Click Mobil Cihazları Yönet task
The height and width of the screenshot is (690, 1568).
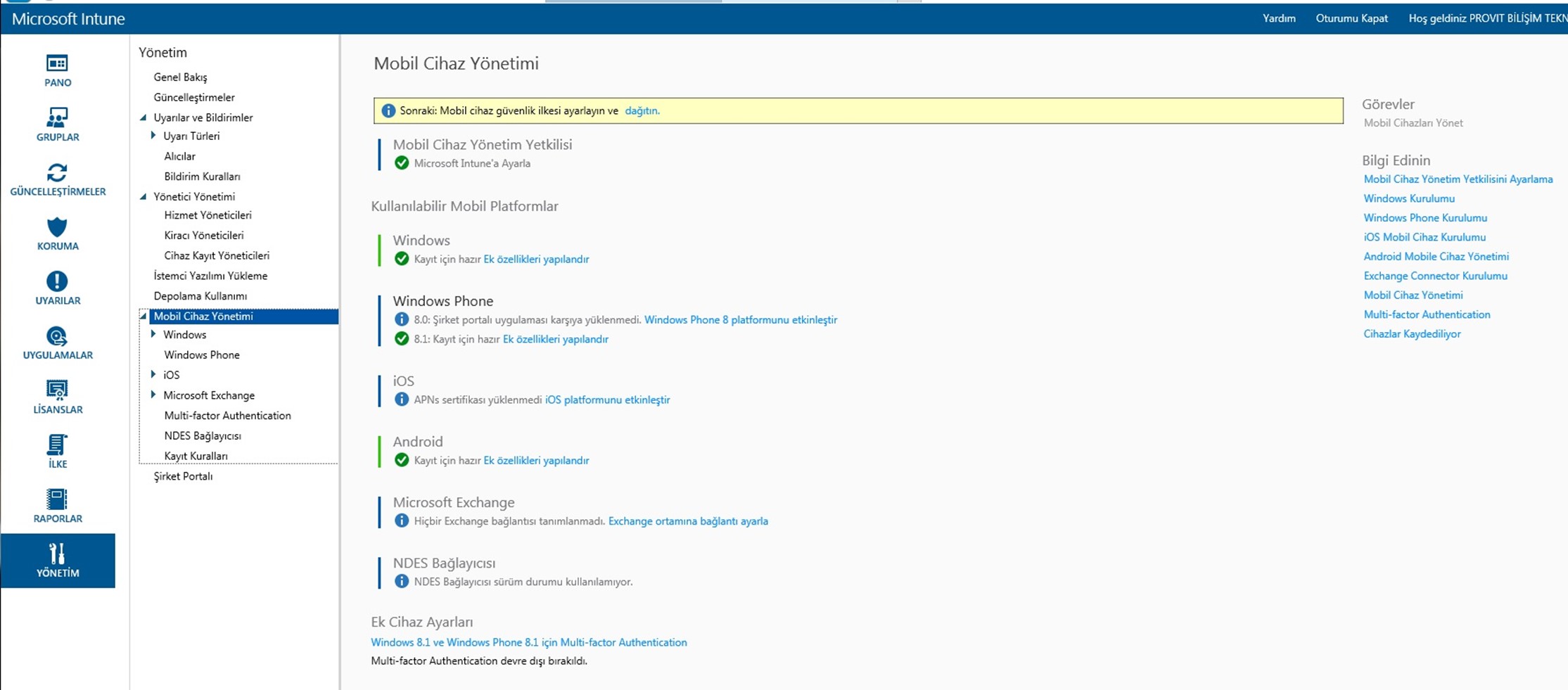coord(1413,123)
